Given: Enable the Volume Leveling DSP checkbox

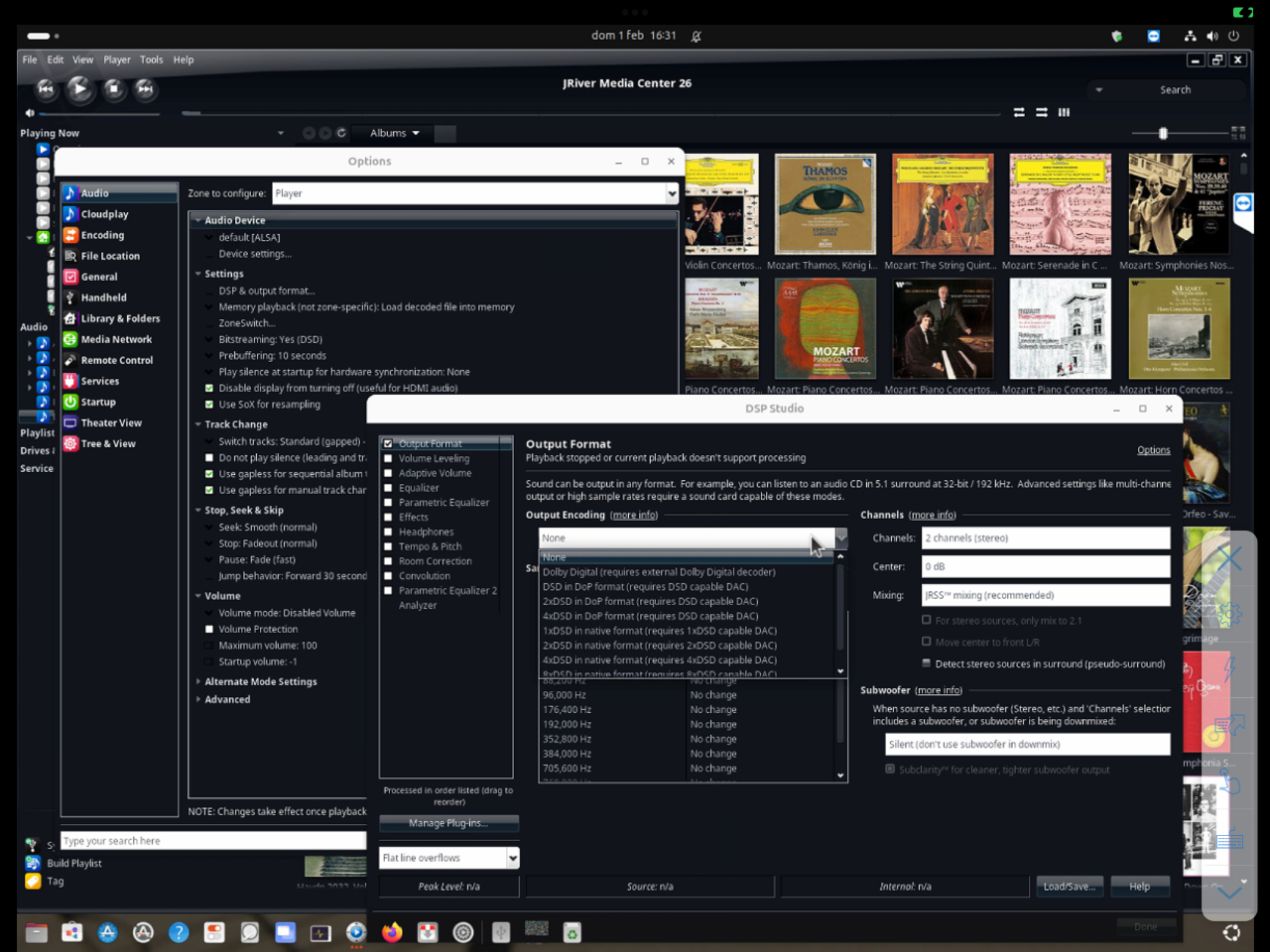Looking at the screenshot, I should point(389,459).
